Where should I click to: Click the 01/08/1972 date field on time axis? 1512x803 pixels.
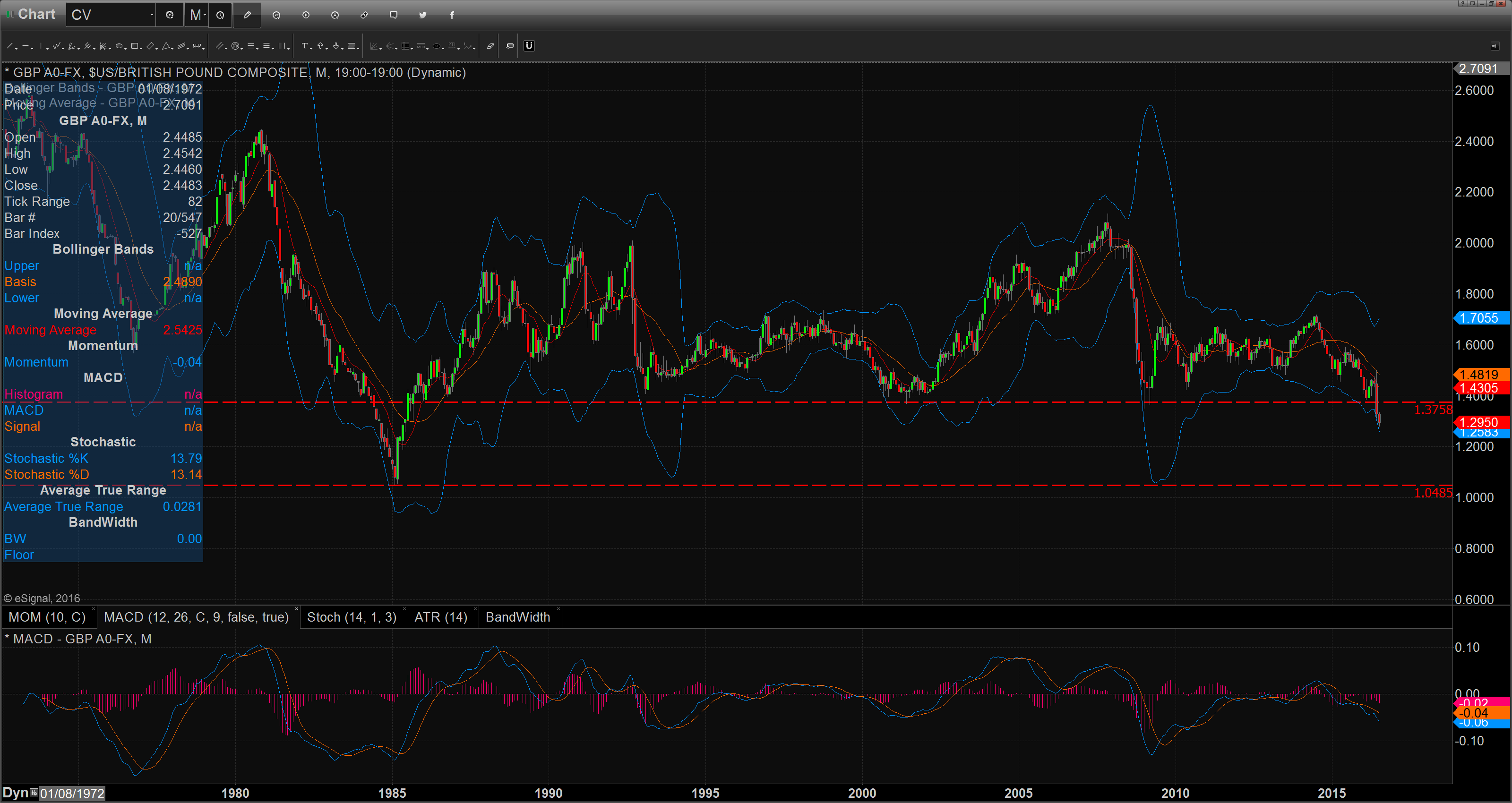coord(72,794)
